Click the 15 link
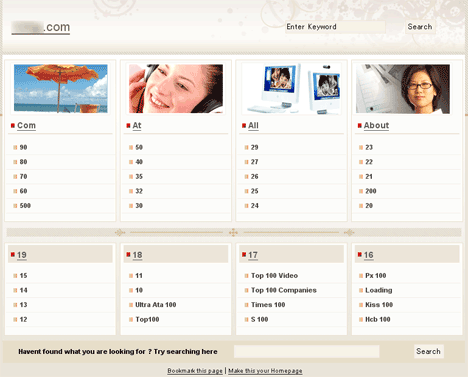Screen dimensions: 468x377 click(23, 276)
